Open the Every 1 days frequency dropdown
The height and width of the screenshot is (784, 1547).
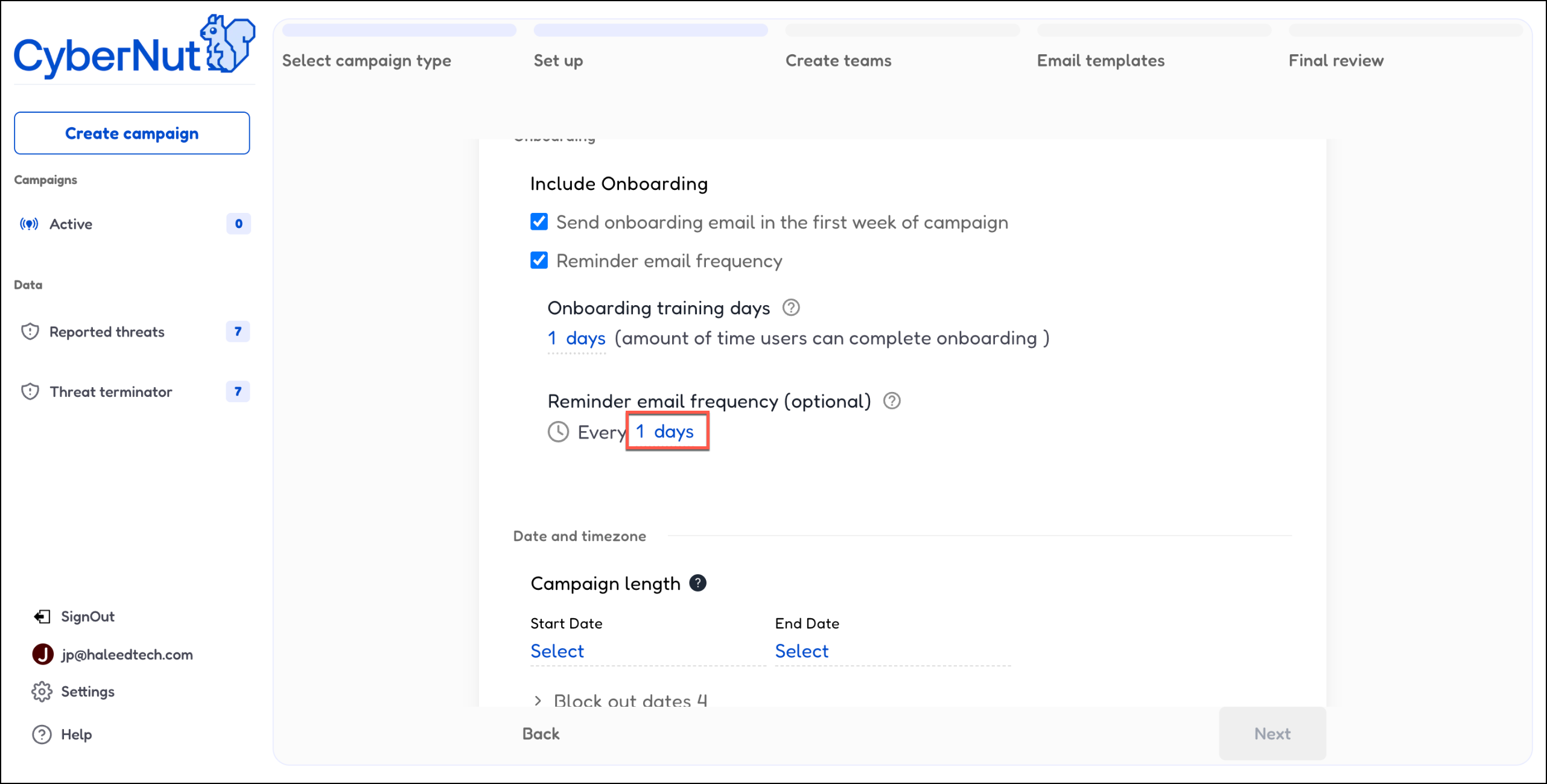click(665, 432)
